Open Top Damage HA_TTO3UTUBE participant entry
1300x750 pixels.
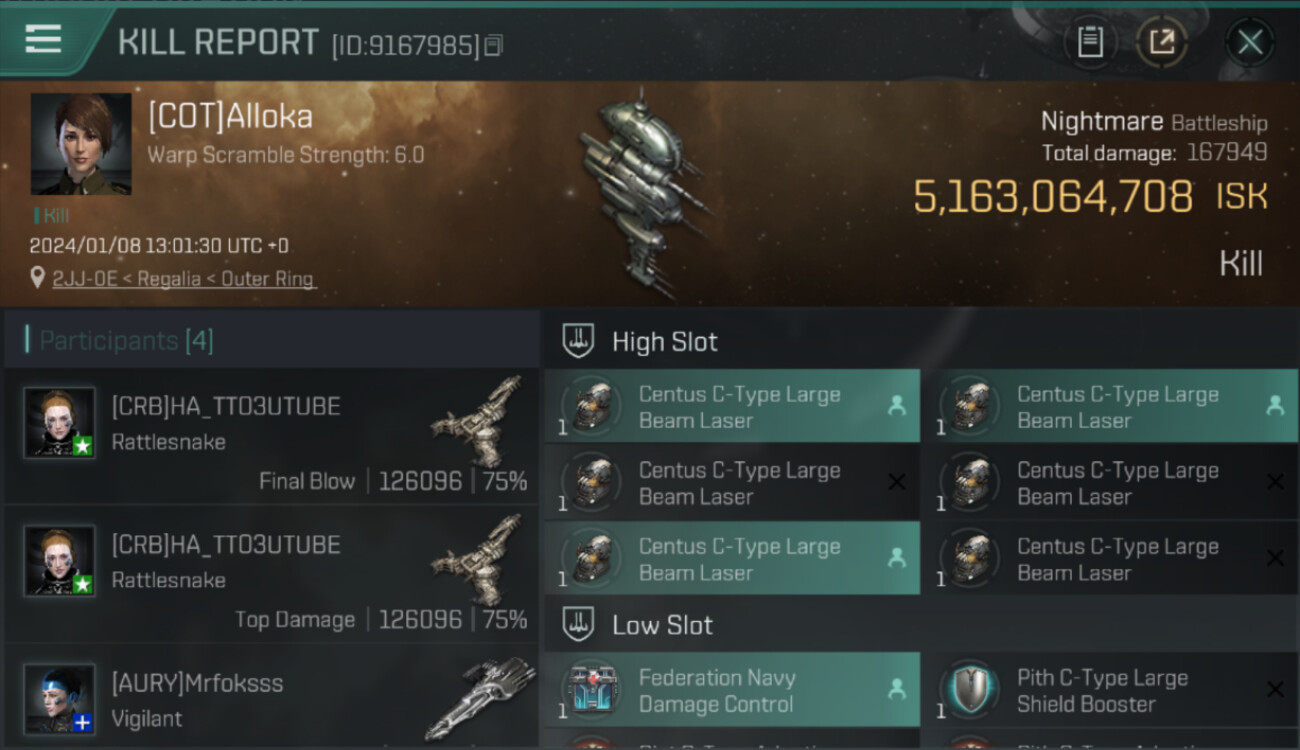coord(270,575)
